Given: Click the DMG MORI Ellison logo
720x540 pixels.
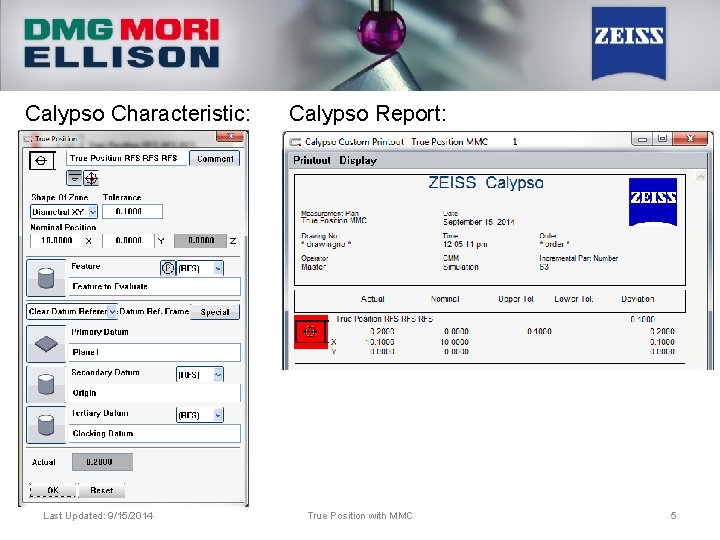Looking at the screenshot, I should (122, 43).
